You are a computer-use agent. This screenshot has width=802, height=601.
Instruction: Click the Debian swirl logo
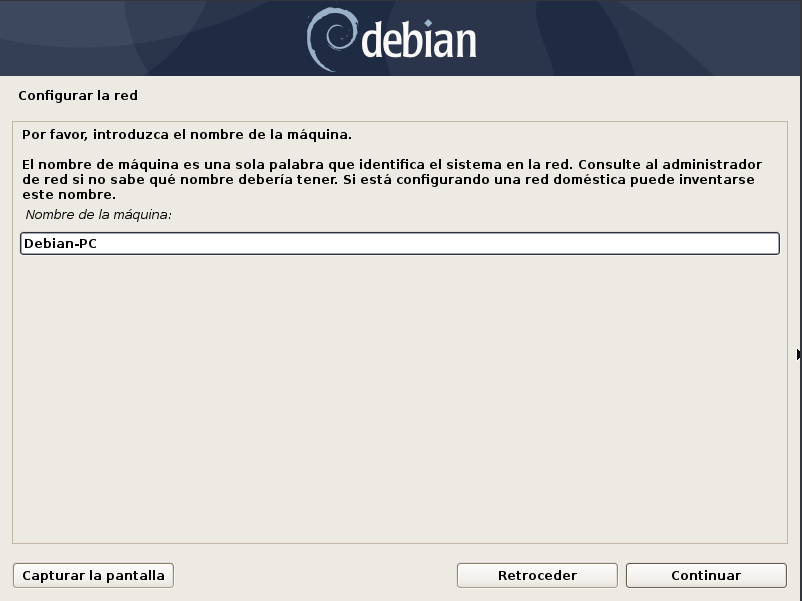tap(331, 39)
